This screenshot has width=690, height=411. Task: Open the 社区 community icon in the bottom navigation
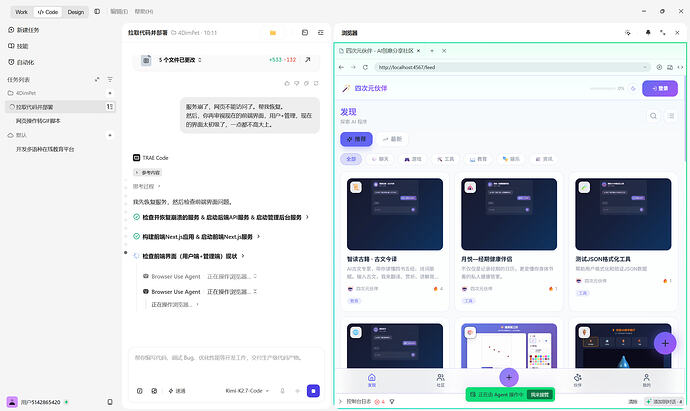440,380
